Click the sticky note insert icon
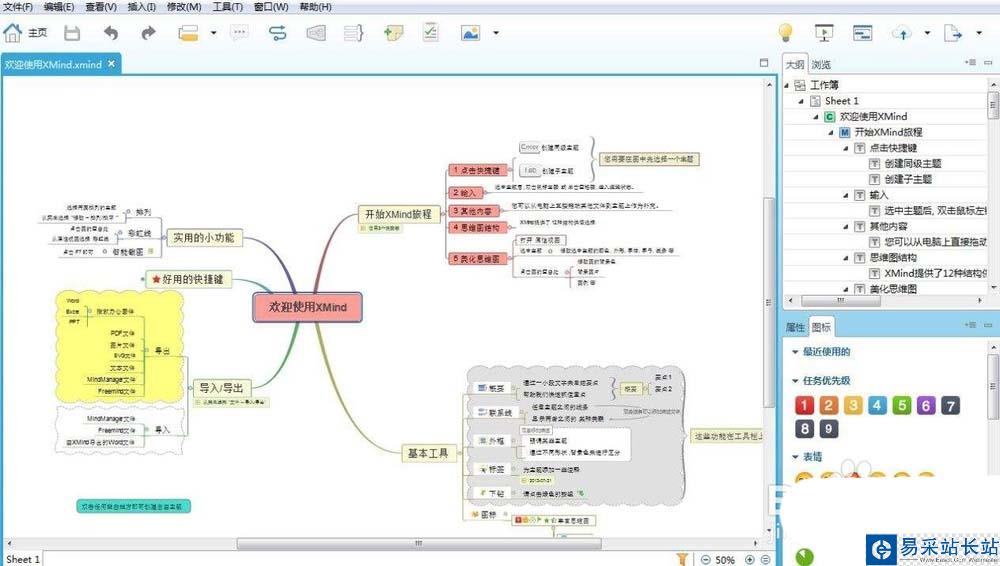This screenshot has height=566, width=1000. pos(393,33)
